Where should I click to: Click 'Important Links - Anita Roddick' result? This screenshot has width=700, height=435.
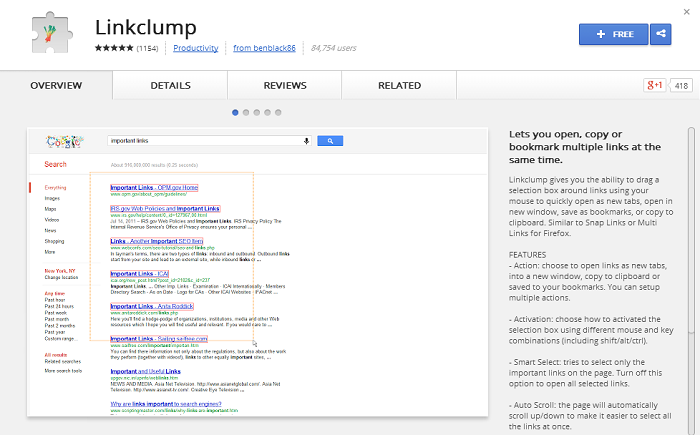(x=152, y=306)
